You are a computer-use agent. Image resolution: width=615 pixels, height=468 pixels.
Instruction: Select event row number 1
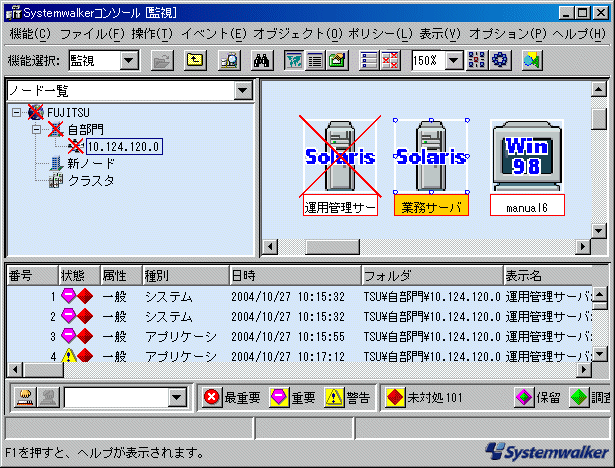[299, 296]
